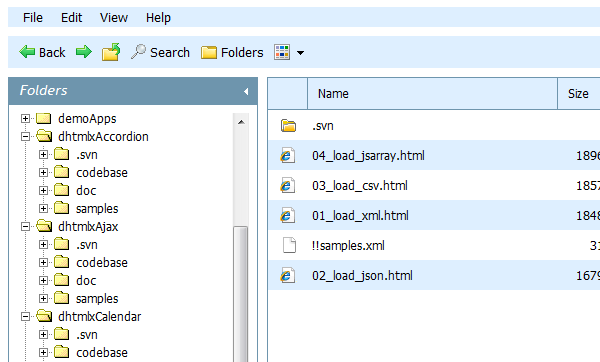Select file 02_load_json.html

coord(434,275)
